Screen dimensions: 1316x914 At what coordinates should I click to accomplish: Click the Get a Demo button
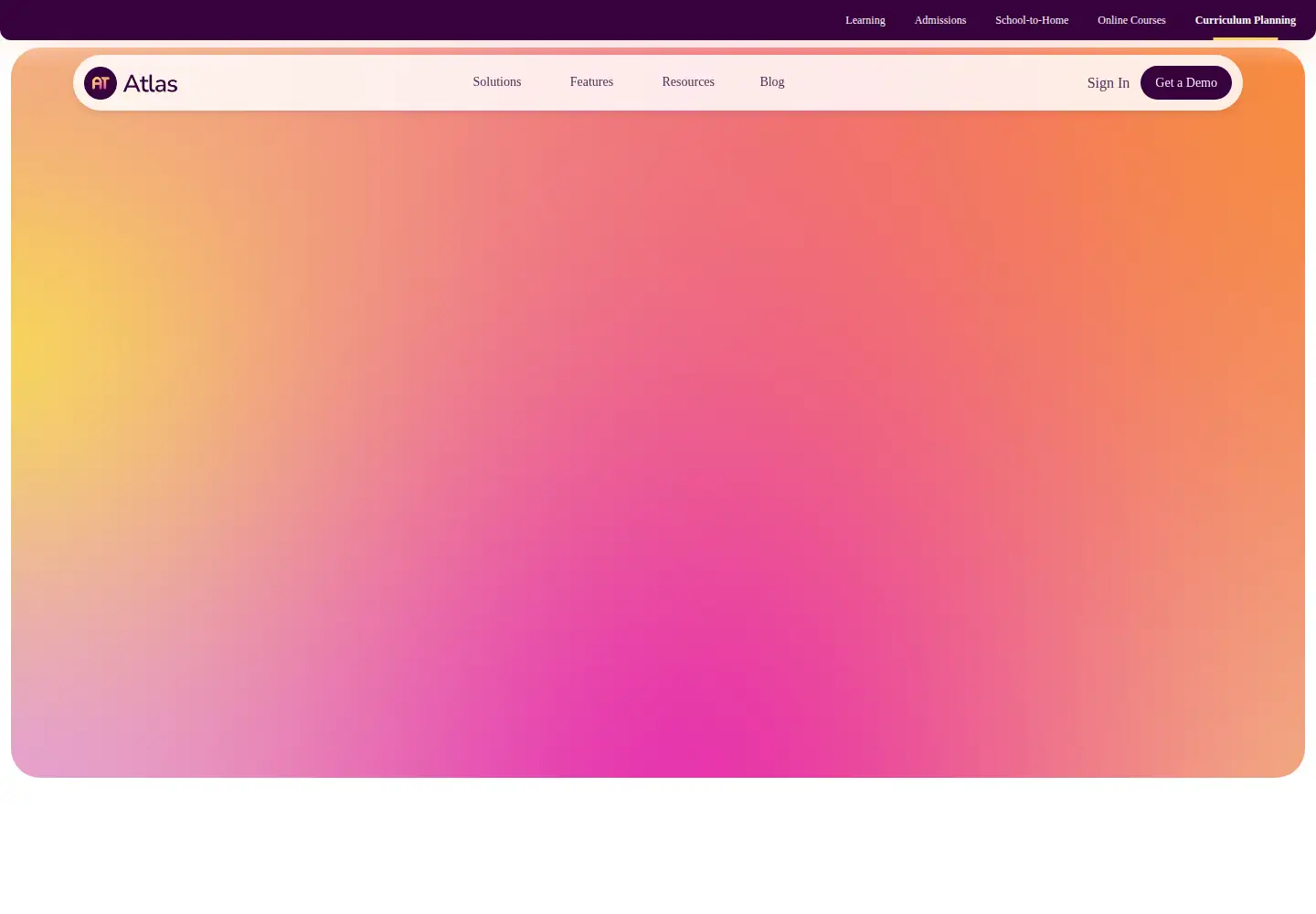[x=1186, y=83]
